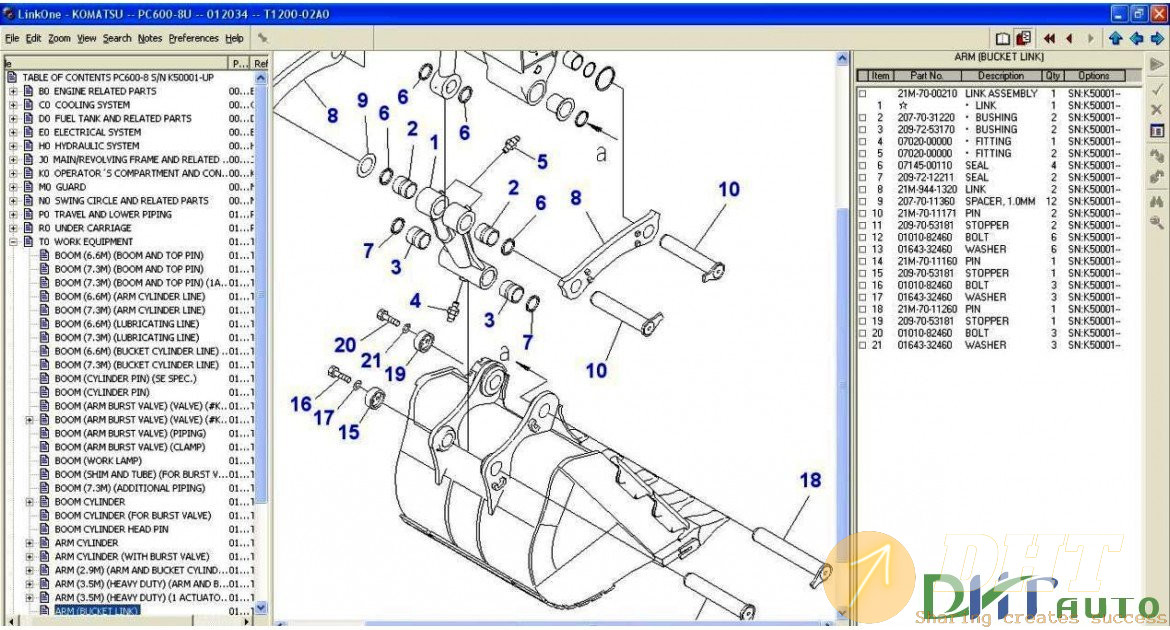Open the Notes menu

[149, 38]
